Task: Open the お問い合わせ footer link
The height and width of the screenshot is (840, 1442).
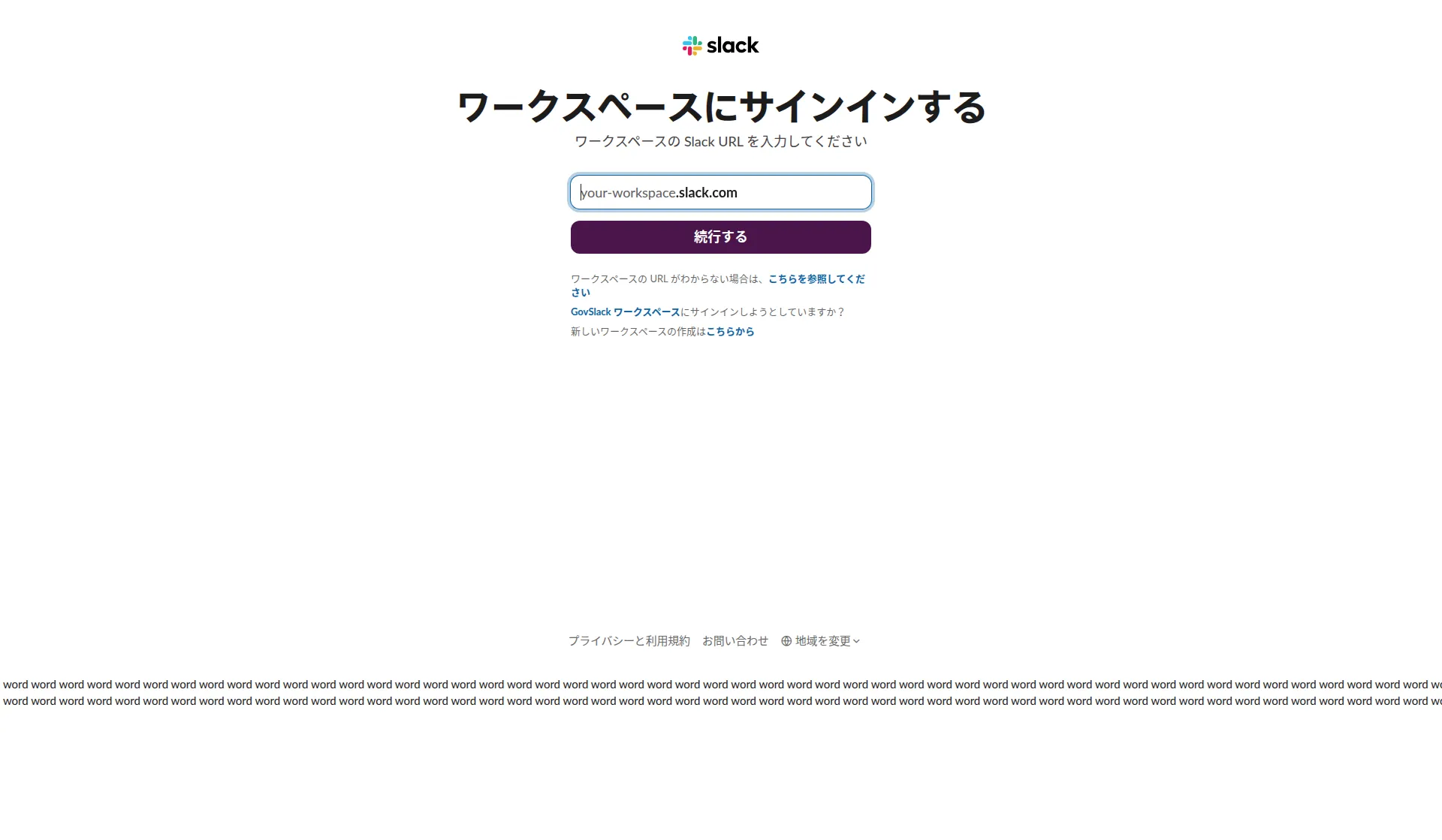Action: coord(735,641)
